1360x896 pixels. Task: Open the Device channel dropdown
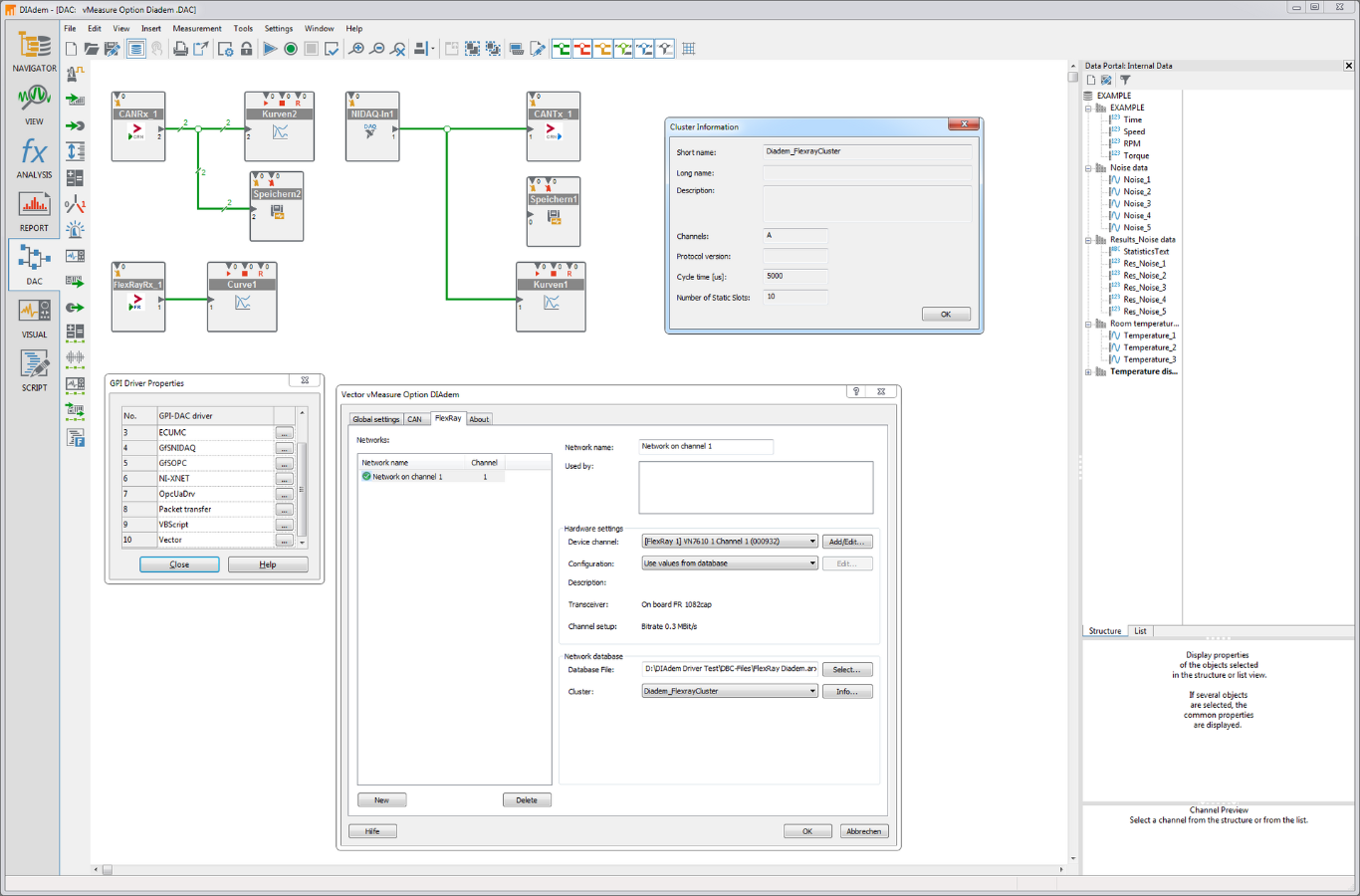812,542
